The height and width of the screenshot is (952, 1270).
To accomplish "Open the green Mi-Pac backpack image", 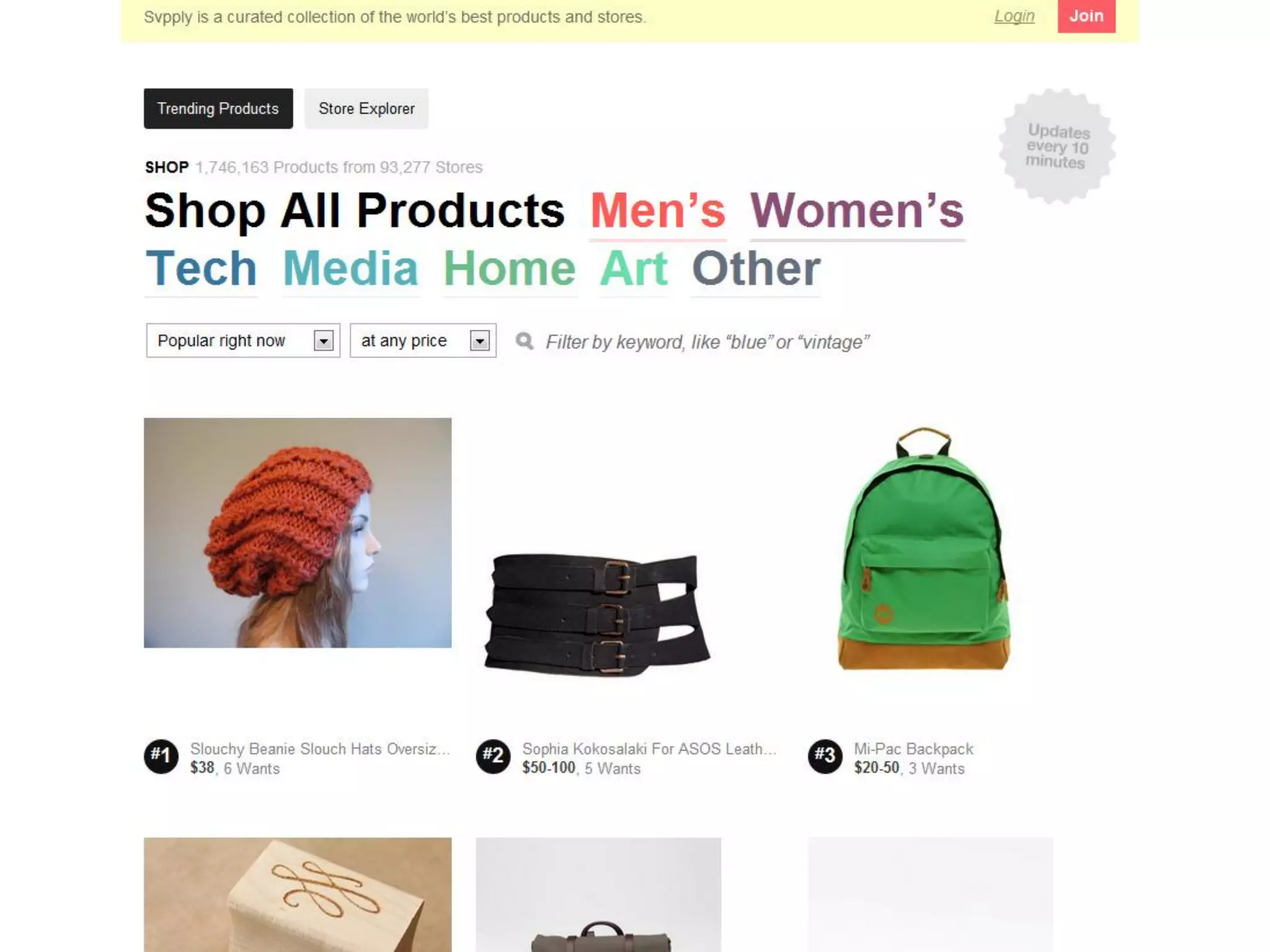I will click(923, 548).
